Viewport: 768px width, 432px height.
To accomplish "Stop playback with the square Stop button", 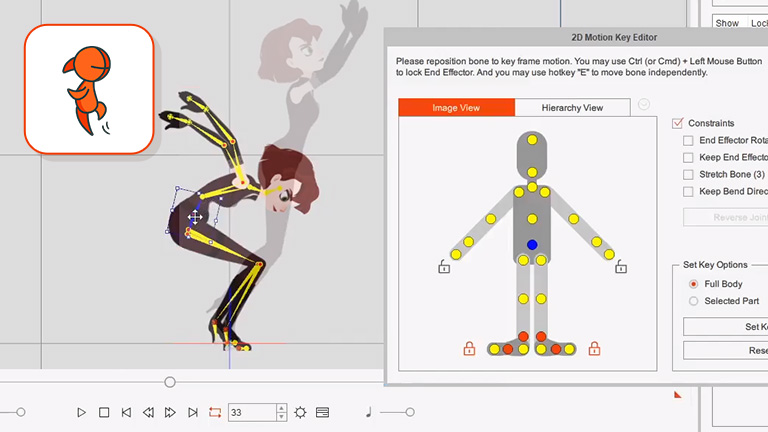I will pyautogui.click(x=104, y=412).
